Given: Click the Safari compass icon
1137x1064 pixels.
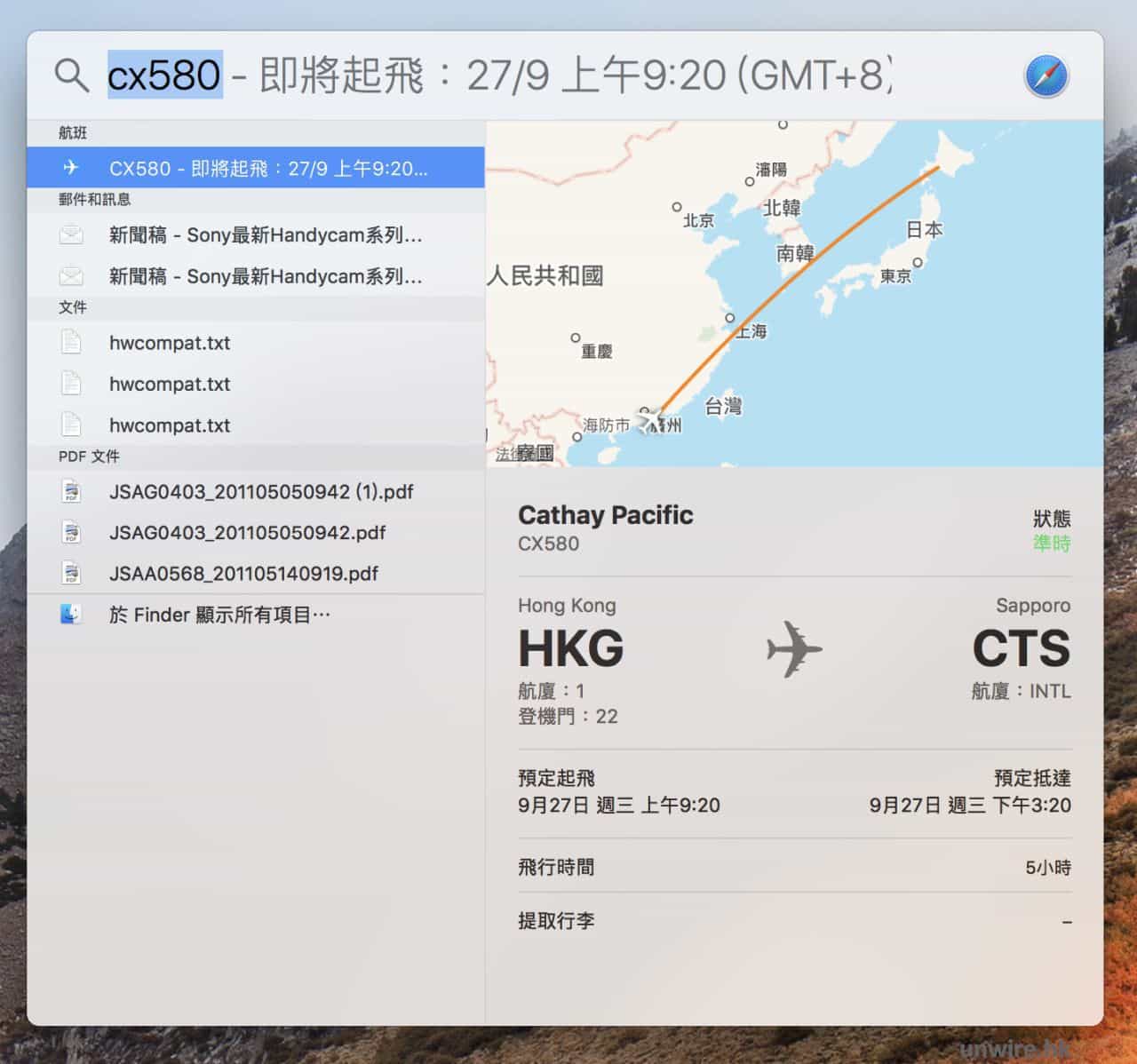Looking at the screenshot, I should [x=1046, y=75].
